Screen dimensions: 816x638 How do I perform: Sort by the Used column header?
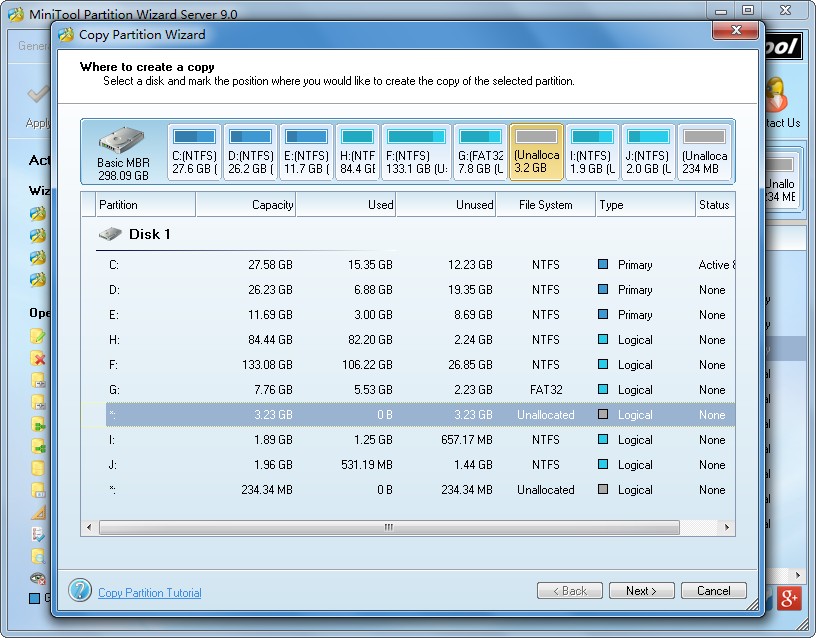pyautogui.click(x=346, y=205)
